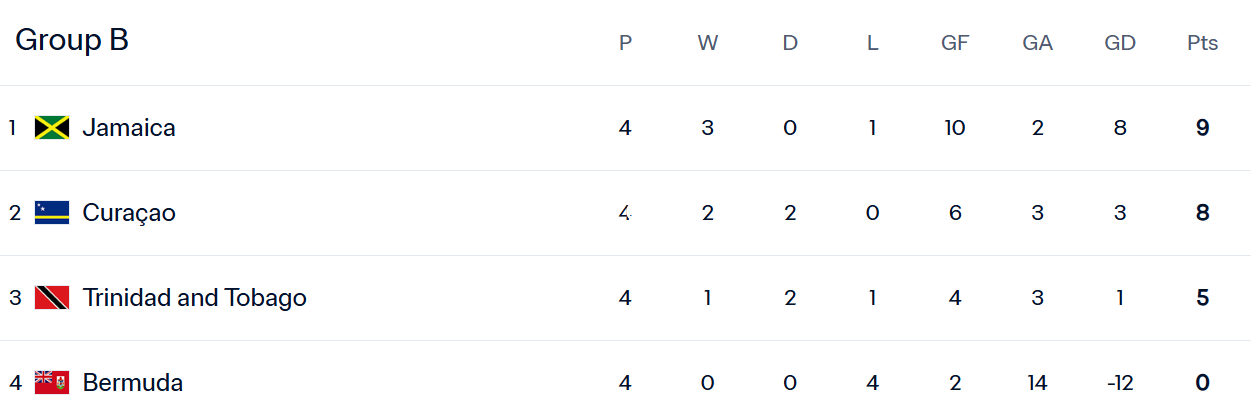The image size is (1251, 418).
Task: Click the Bermuda flag icon
Action: click(51, 383)
